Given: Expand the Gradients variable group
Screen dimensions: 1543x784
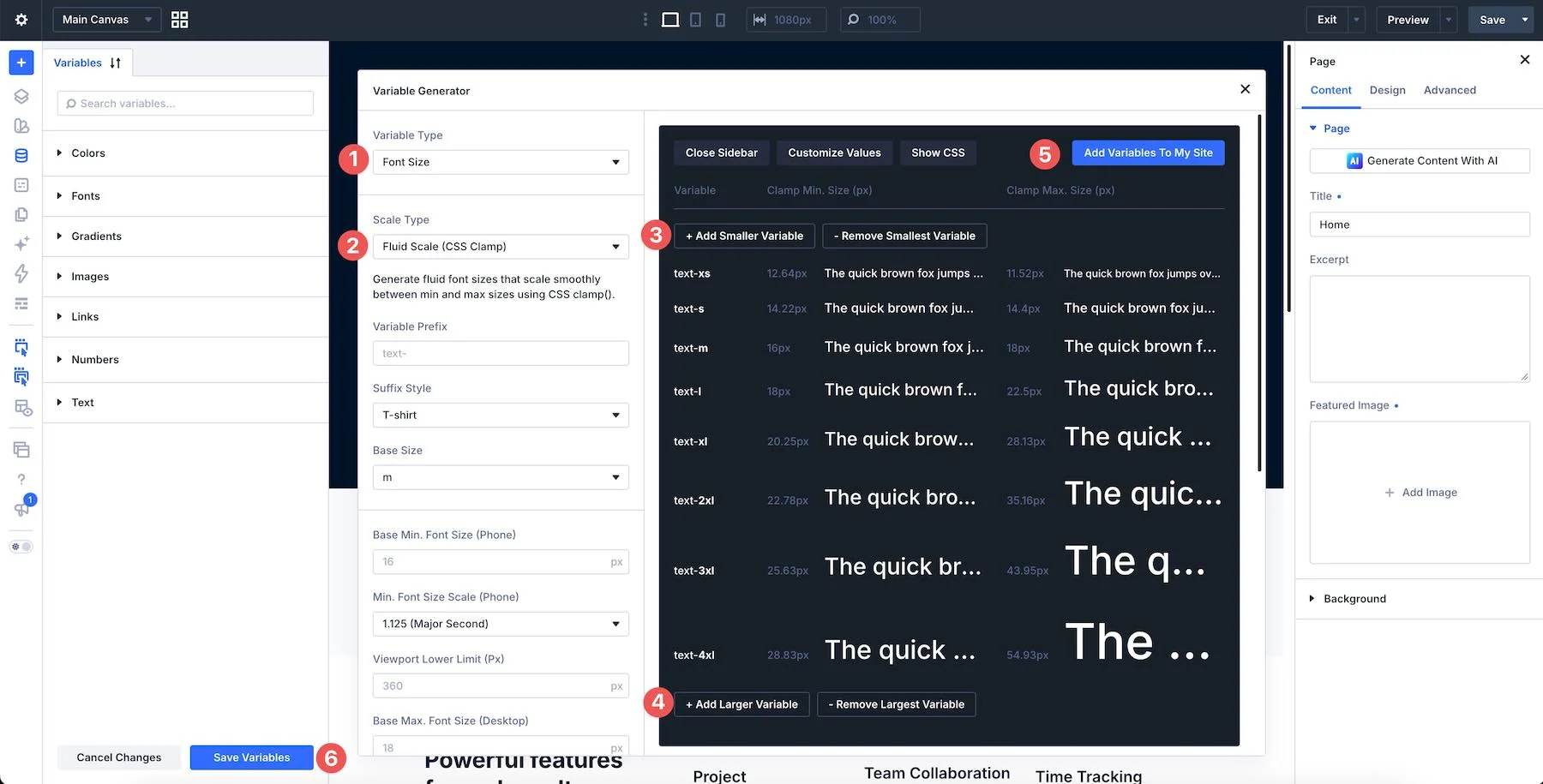Looking at the screenshot, I should coord(186,236).
